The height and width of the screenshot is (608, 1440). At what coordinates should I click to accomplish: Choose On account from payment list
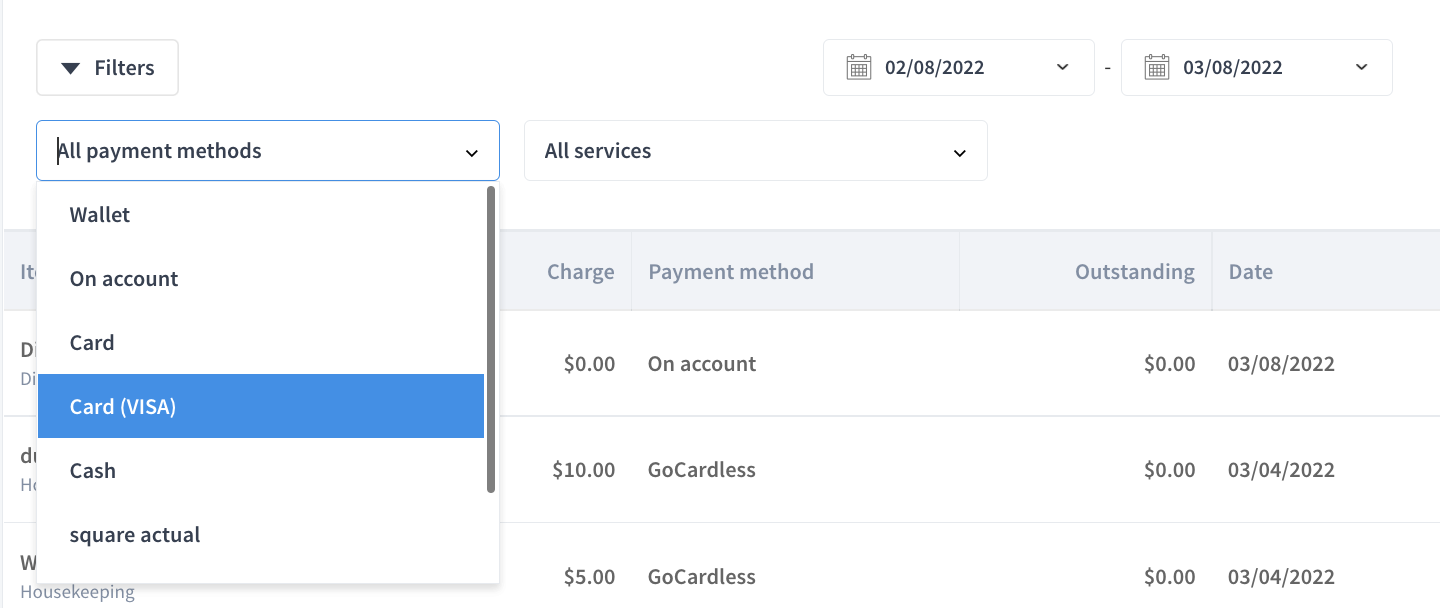click(261, 278)
